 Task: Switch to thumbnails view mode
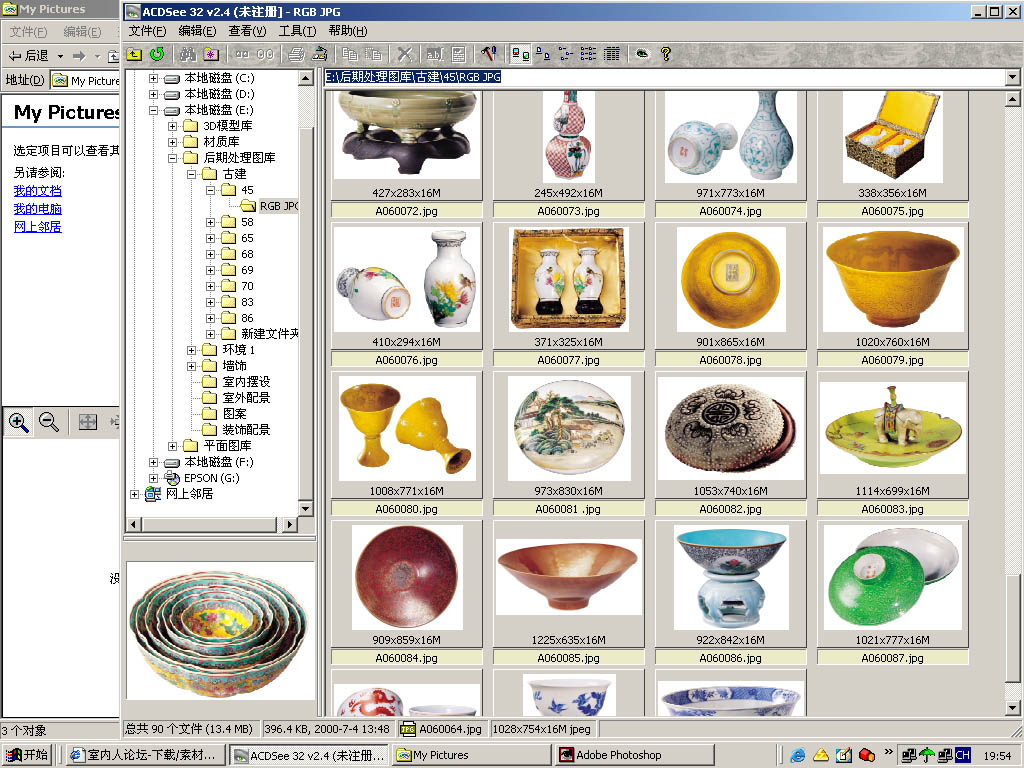(520, 54)
